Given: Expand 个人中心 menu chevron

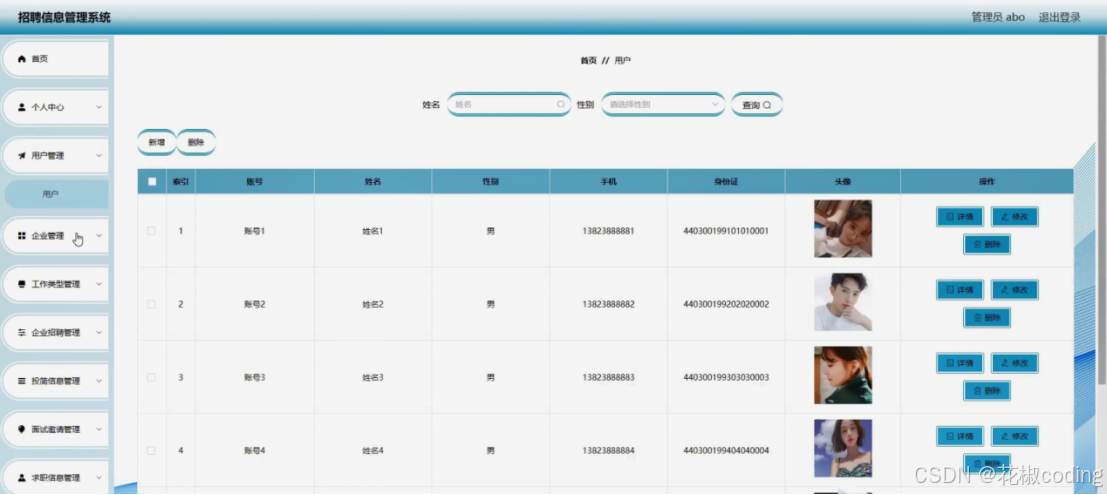Looking at the screenshot, I should pyautogui.click(x=99, y=107).
